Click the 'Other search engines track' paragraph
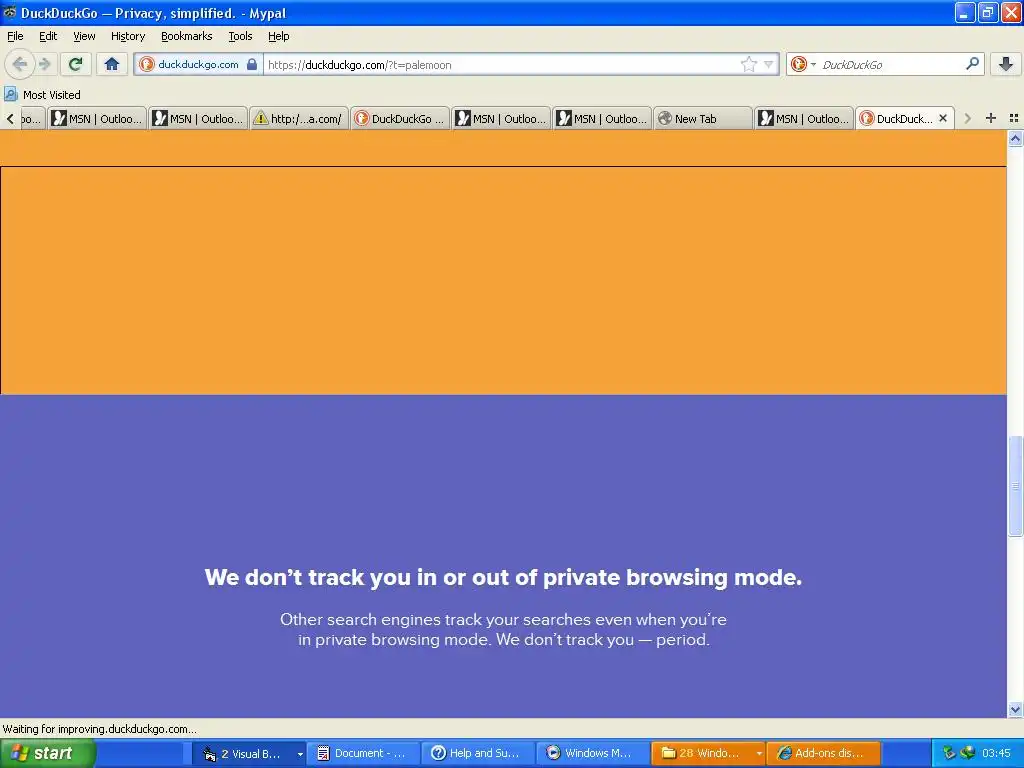Viewport: 1024px width, 768px height. [x=503, y=630]
